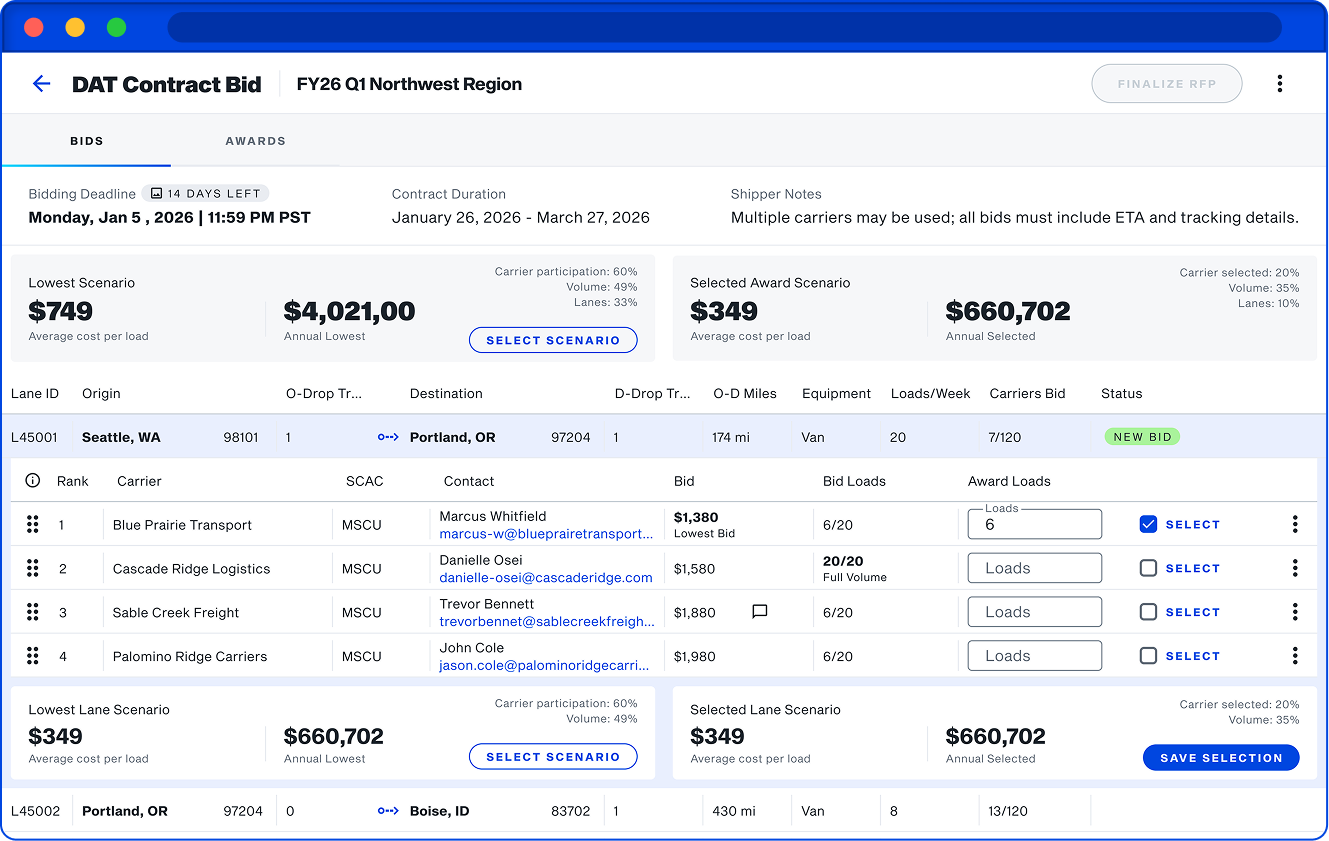Check Select for Sable Creek Freight
Image resolution: width=1329 pixels, height=841 pixels.
tap(1148, 612)
